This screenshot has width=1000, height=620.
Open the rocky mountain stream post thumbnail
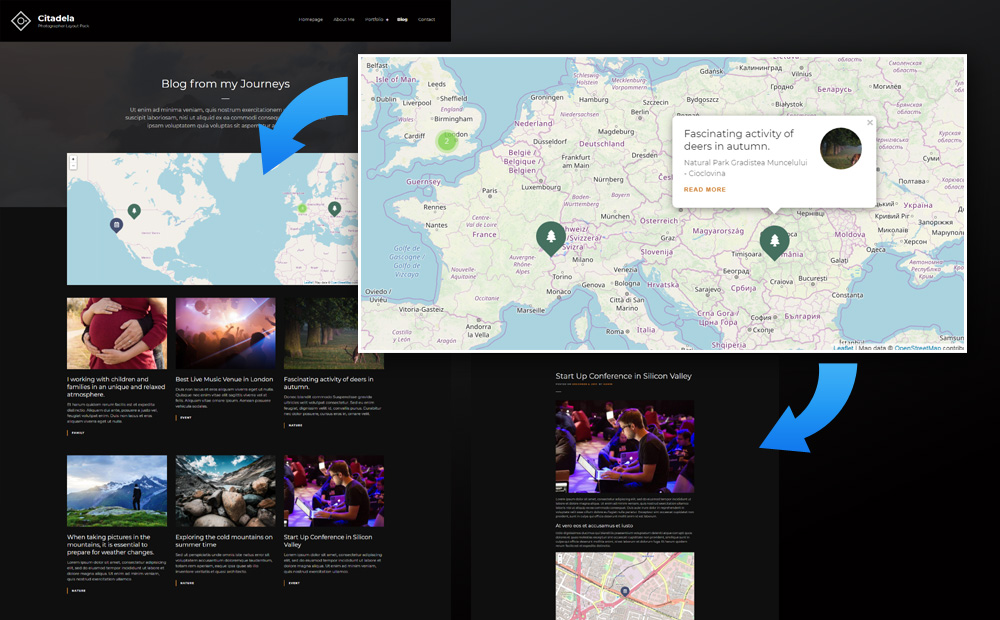[x=225, y=491]
